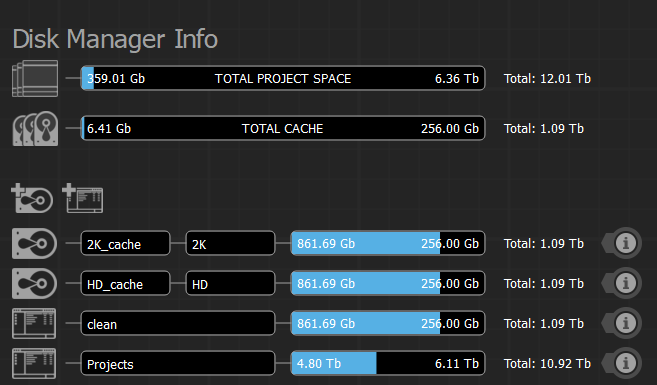
Task: Click the Total Cache hard drives icon
Action: point(35,129)
